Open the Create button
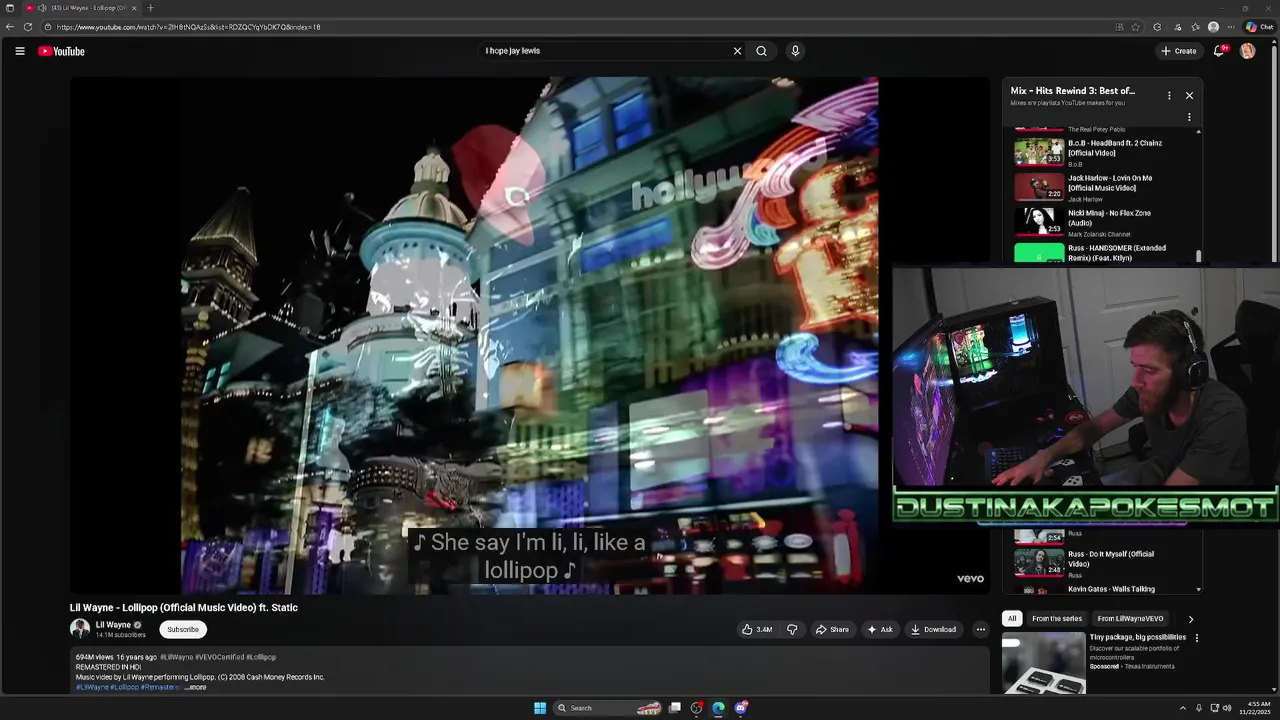This screenshot has height=720, width=1280. point(1179,51)
